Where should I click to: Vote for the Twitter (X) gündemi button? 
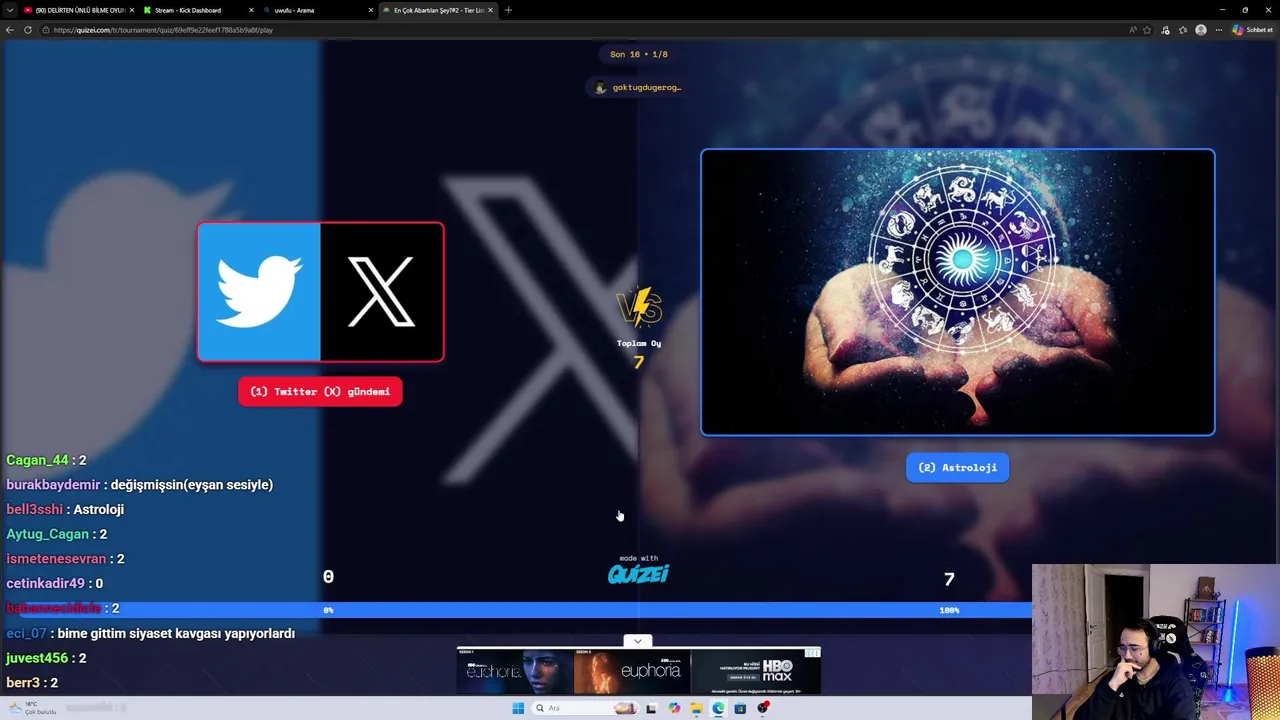[x=320, y=392]
